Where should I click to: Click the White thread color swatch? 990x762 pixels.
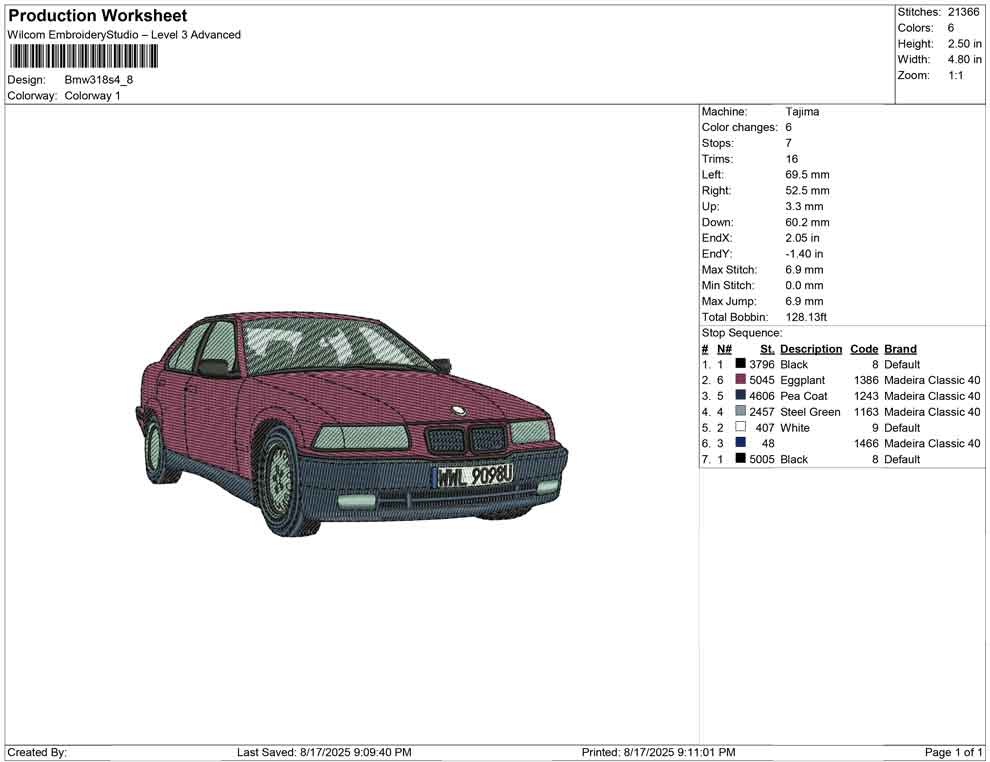click(740, 428)
